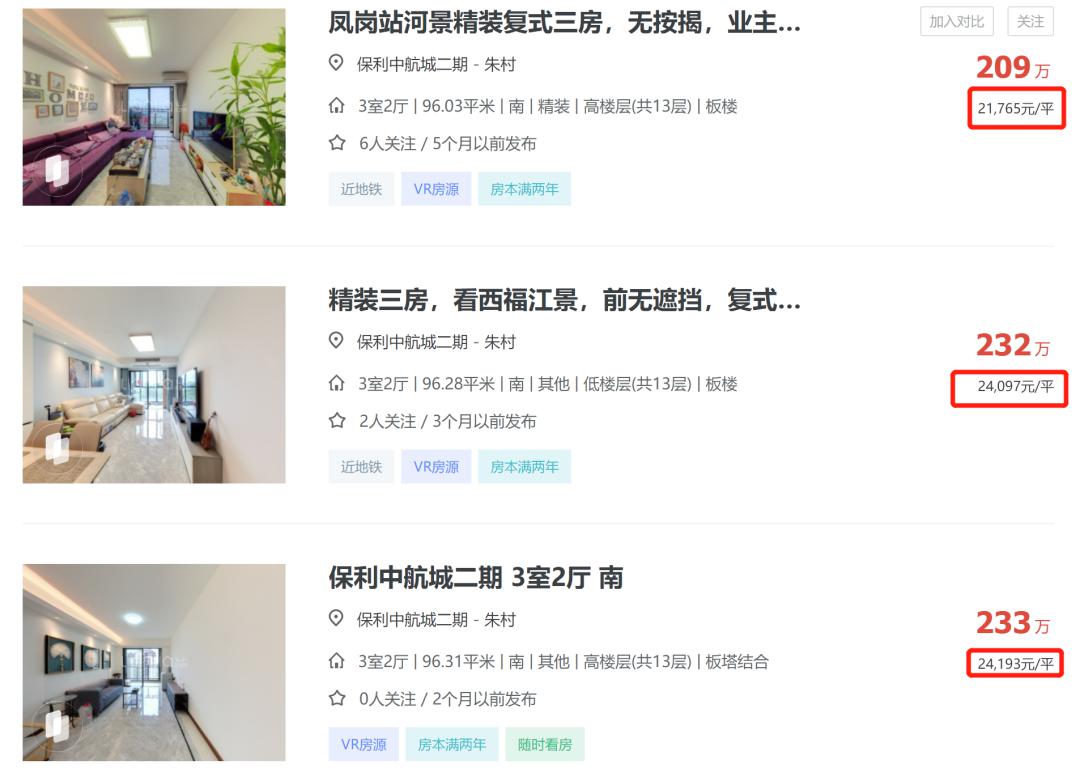
Task: Click the 随时看房 tag
Action: (545, 744)
